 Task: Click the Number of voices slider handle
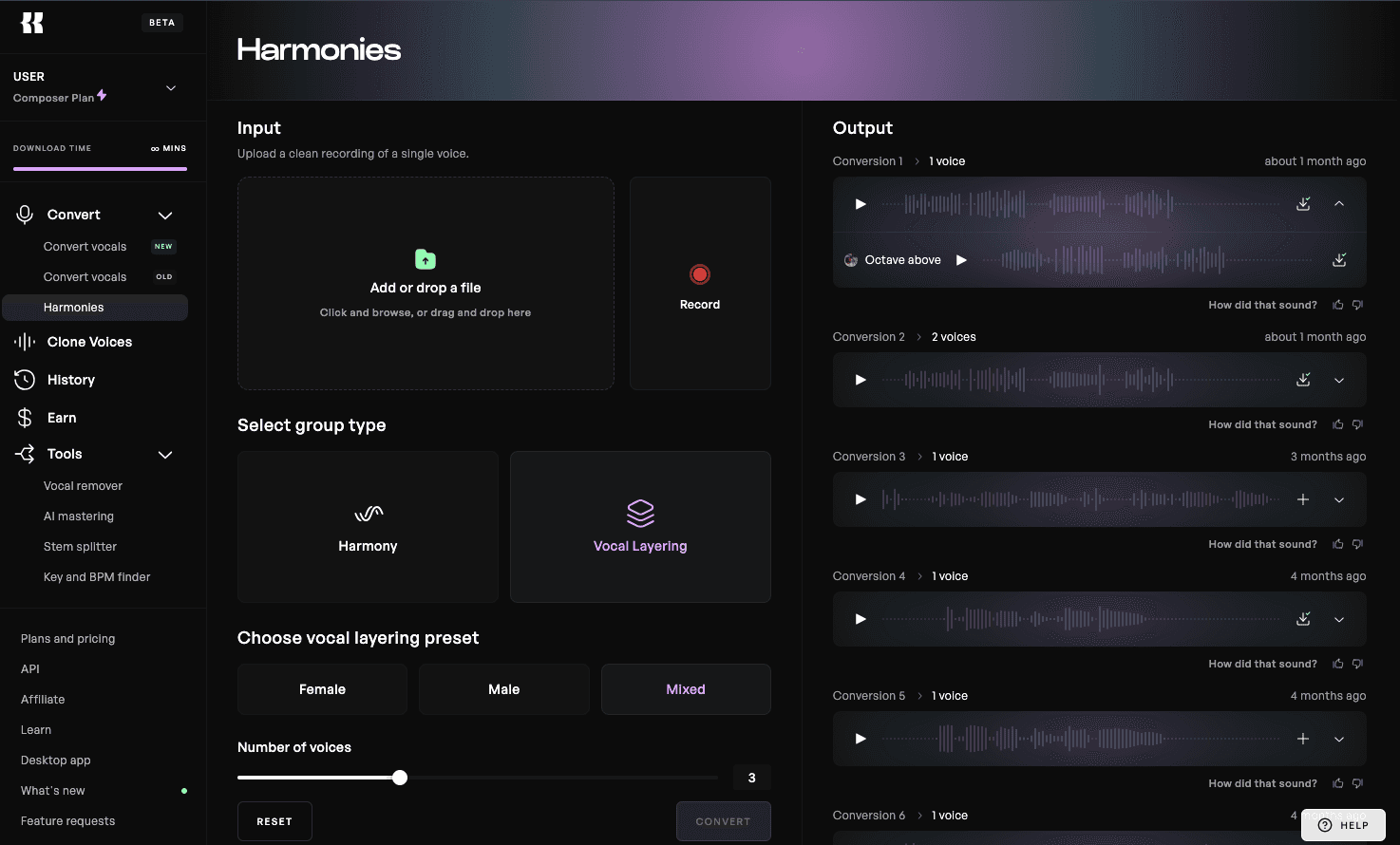400,778
